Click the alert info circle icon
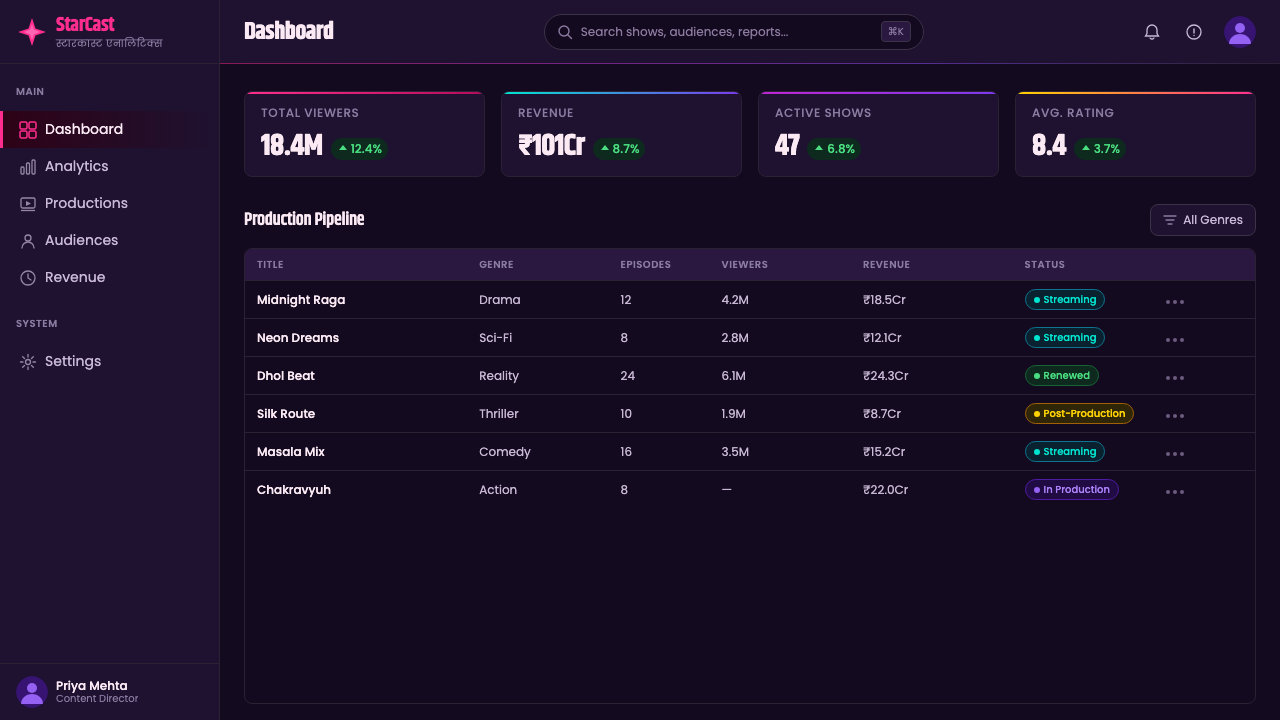The width and height of the screenshot is (1280, 720). (x=1194, y=32)
